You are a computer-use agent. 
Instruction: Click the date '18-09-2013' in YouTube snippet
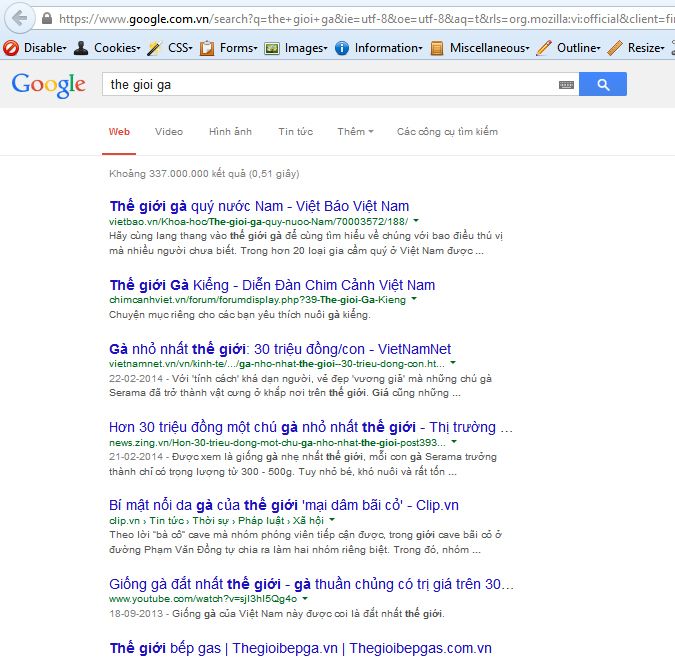coord(136,614)
